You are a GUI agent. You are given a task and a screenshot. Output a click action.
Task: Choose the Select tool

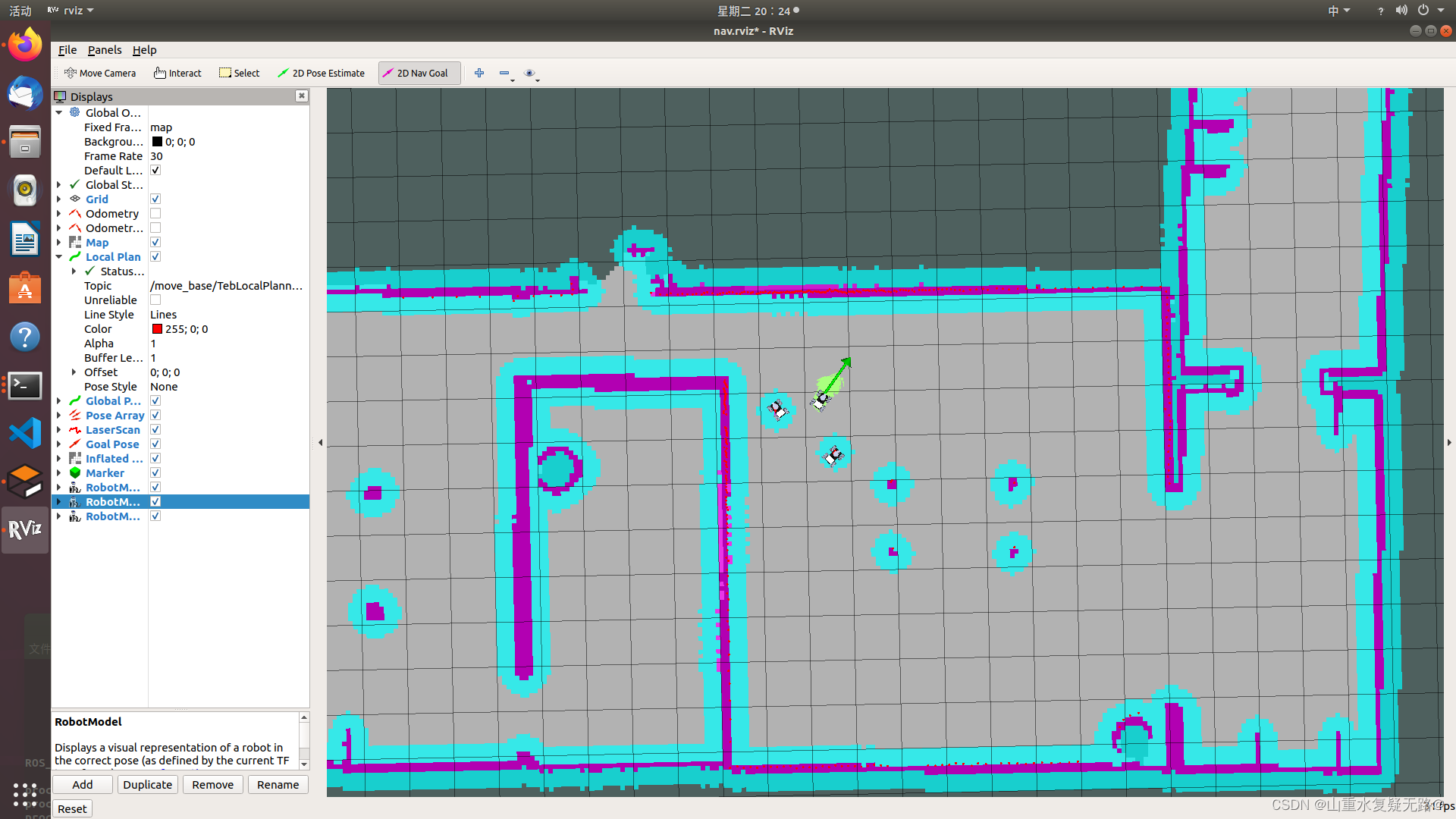point(240,73)
